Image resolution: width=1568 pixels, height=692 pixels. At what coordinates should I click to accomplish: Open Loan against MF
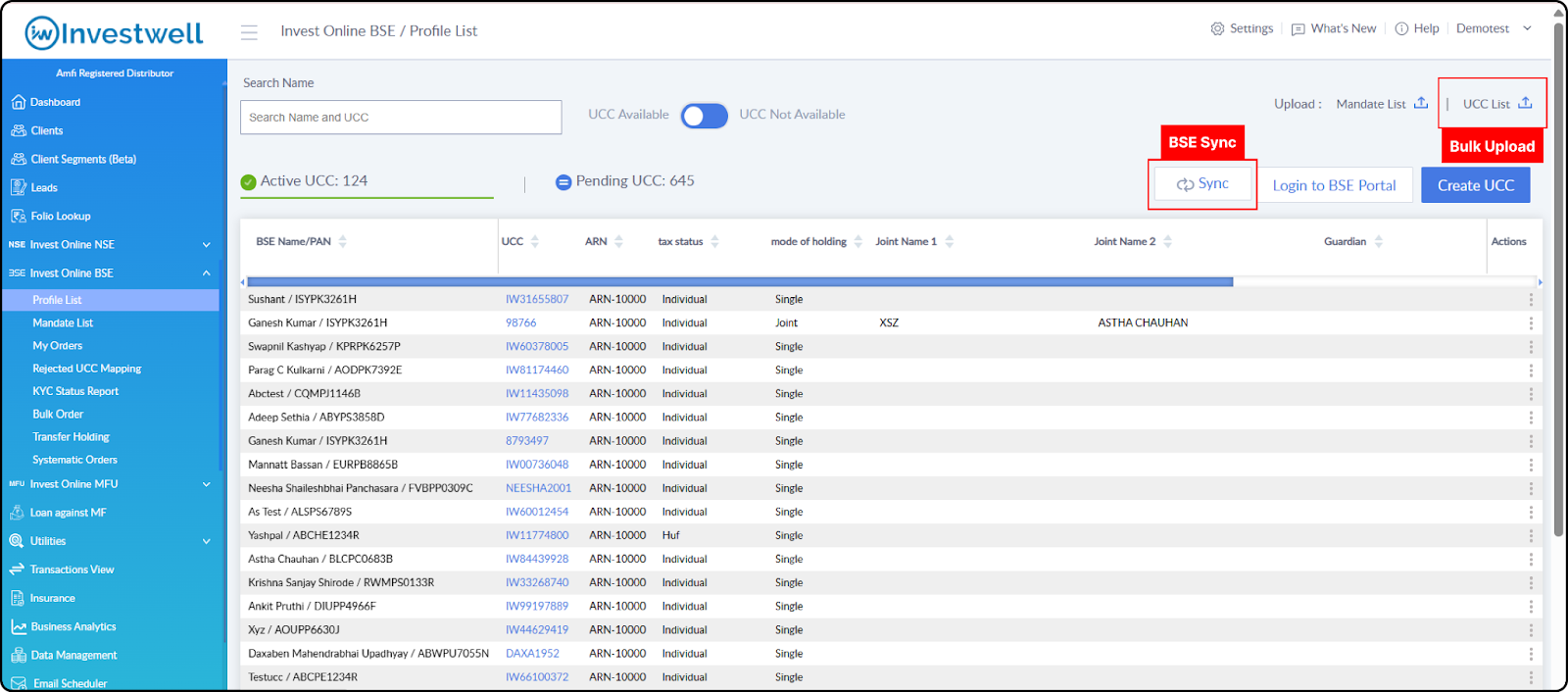coord(68,513)
